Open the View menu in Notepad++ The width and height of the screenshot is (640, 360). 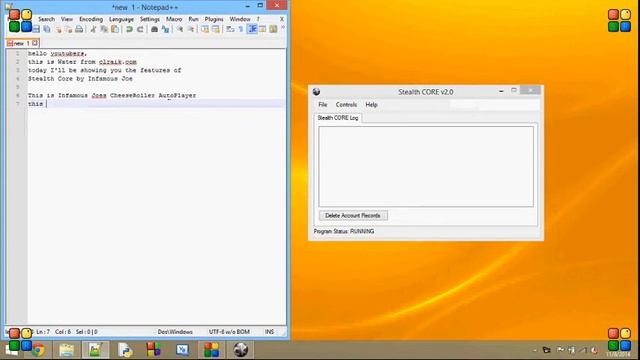[67, 19]
